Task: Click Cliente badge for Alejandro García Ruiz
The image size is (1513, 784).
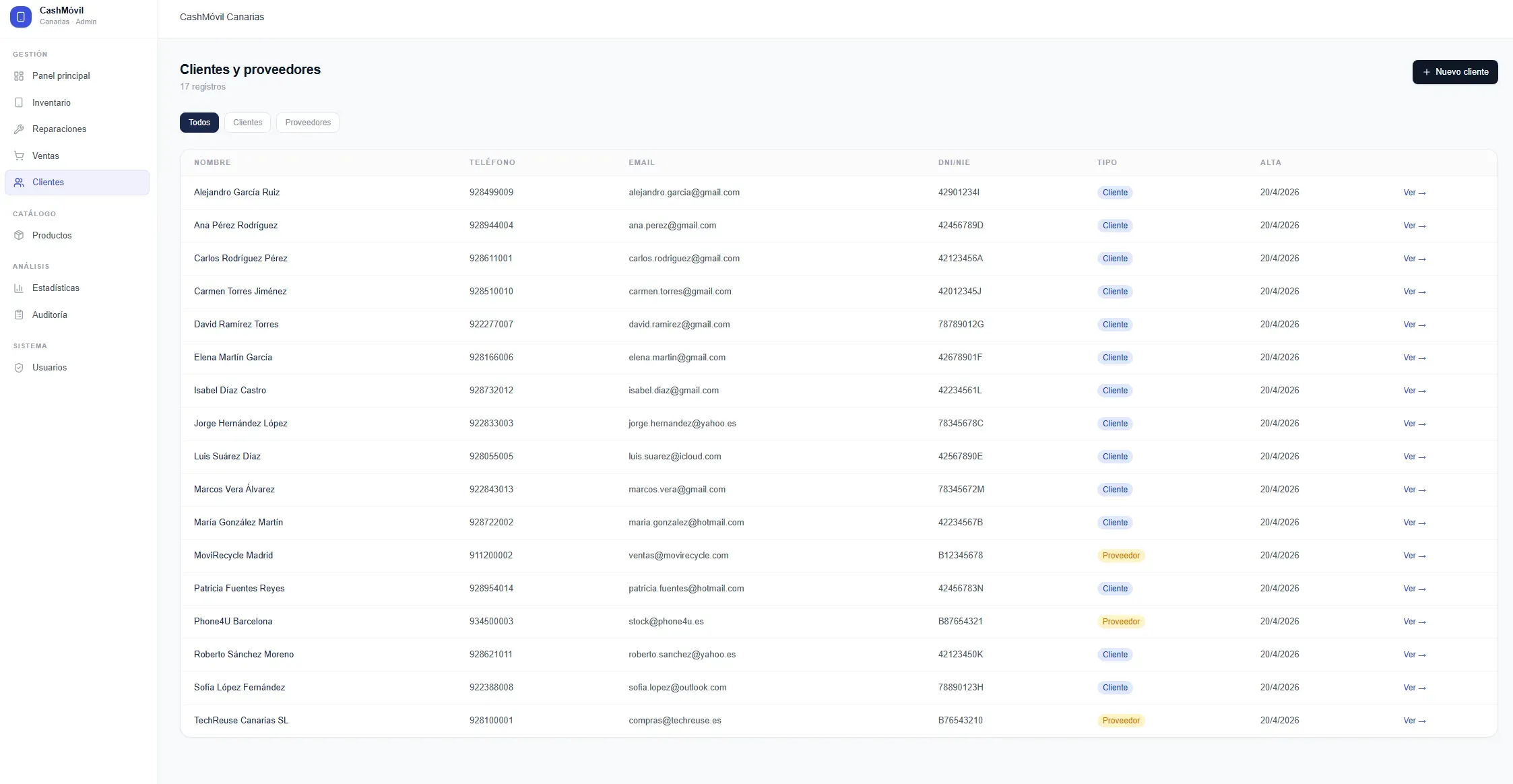Action: 1115,193
